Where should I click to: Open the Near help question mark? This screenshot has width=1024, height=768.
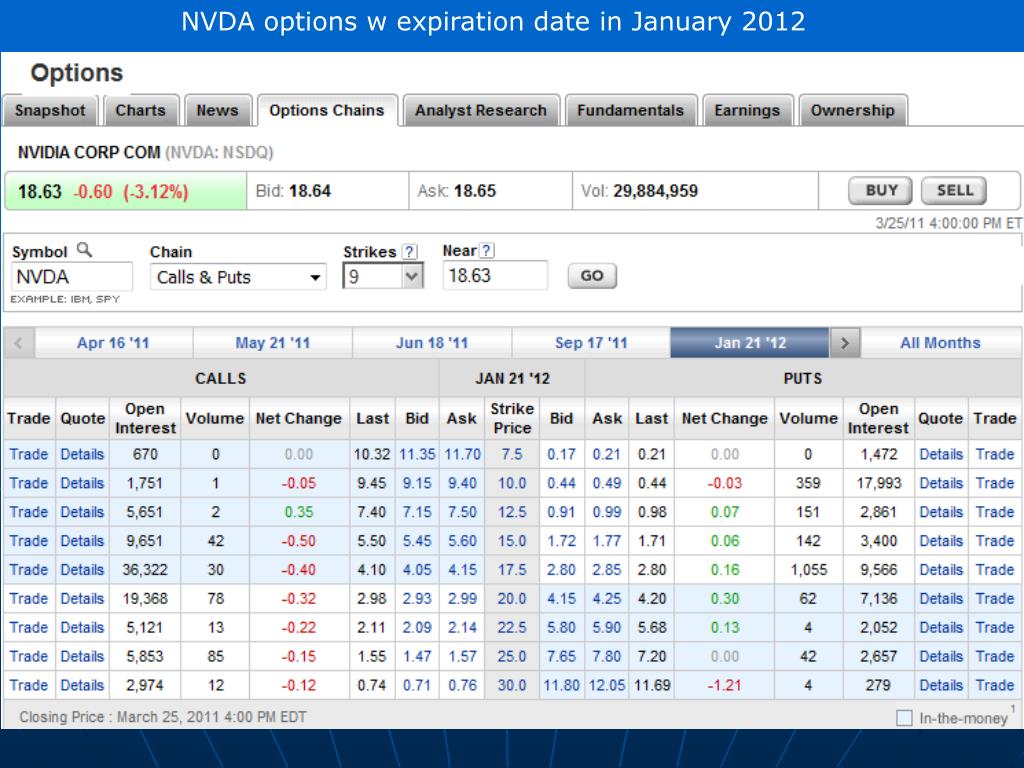[x=487, y=250]
